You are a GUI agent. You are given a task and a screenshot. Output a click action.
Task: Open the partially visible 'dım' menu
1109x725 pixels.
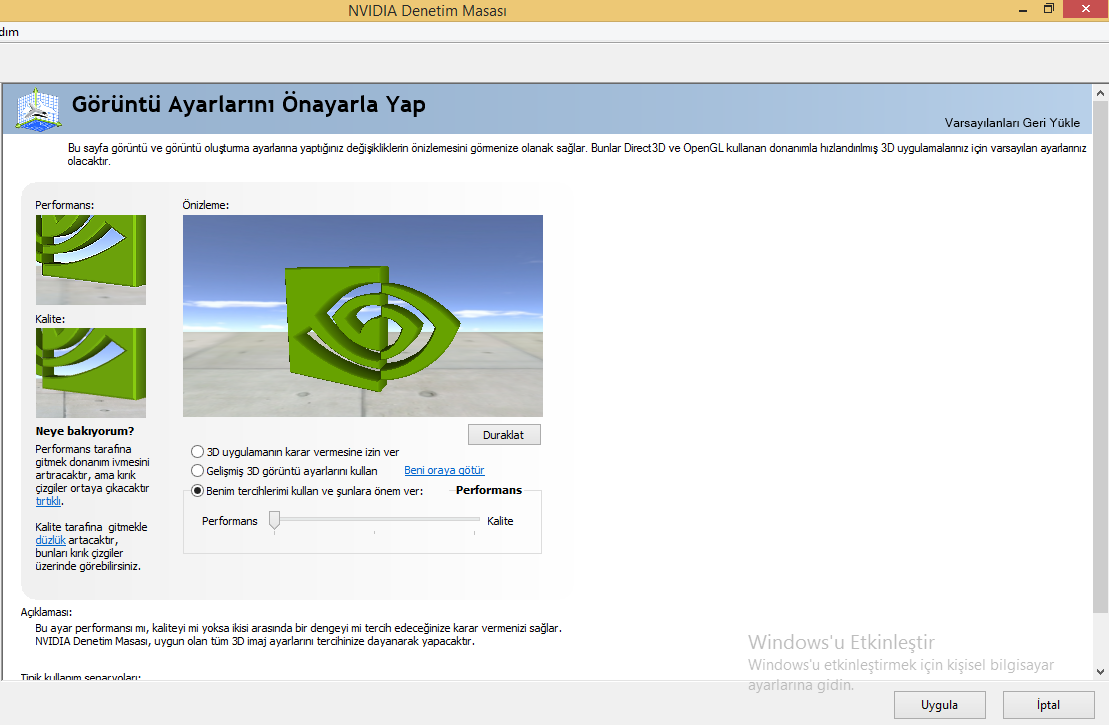[x=9, y=33]
